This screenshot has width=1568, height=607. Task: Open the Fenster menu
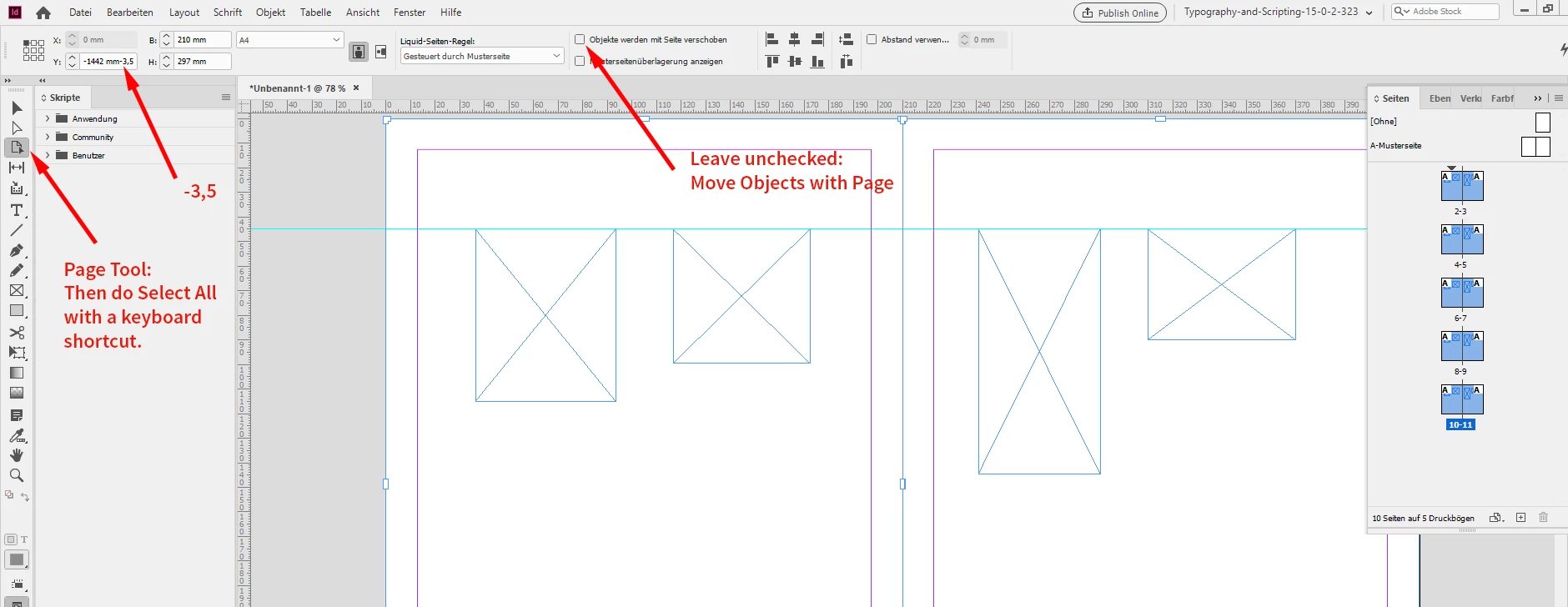pos(410,13)
